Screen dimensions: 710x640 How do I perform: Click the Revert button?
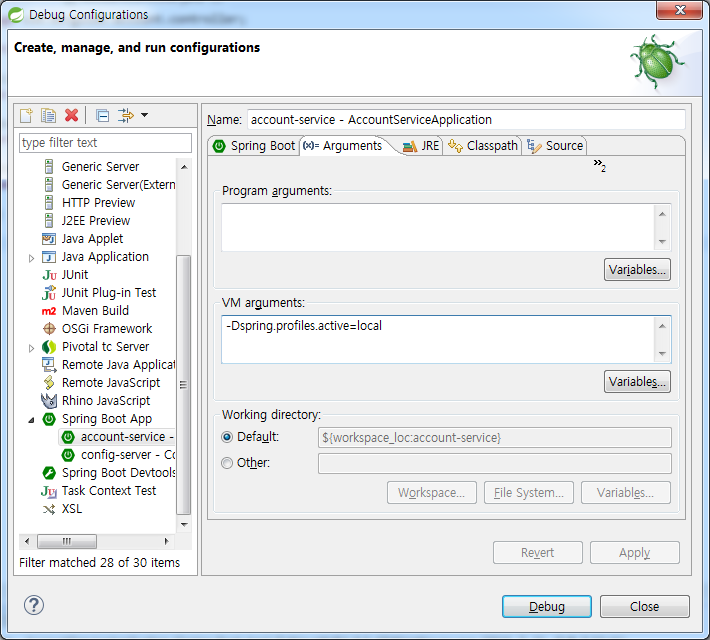click(537, 553)
